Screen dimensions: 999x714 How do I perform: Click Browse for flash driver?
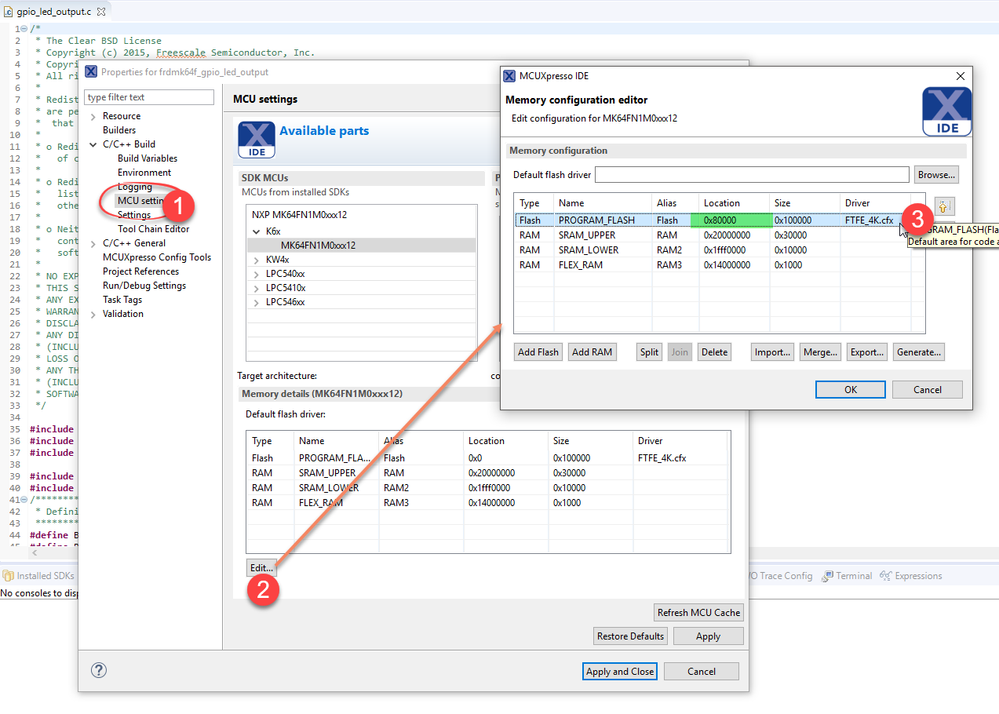point(936,175)
